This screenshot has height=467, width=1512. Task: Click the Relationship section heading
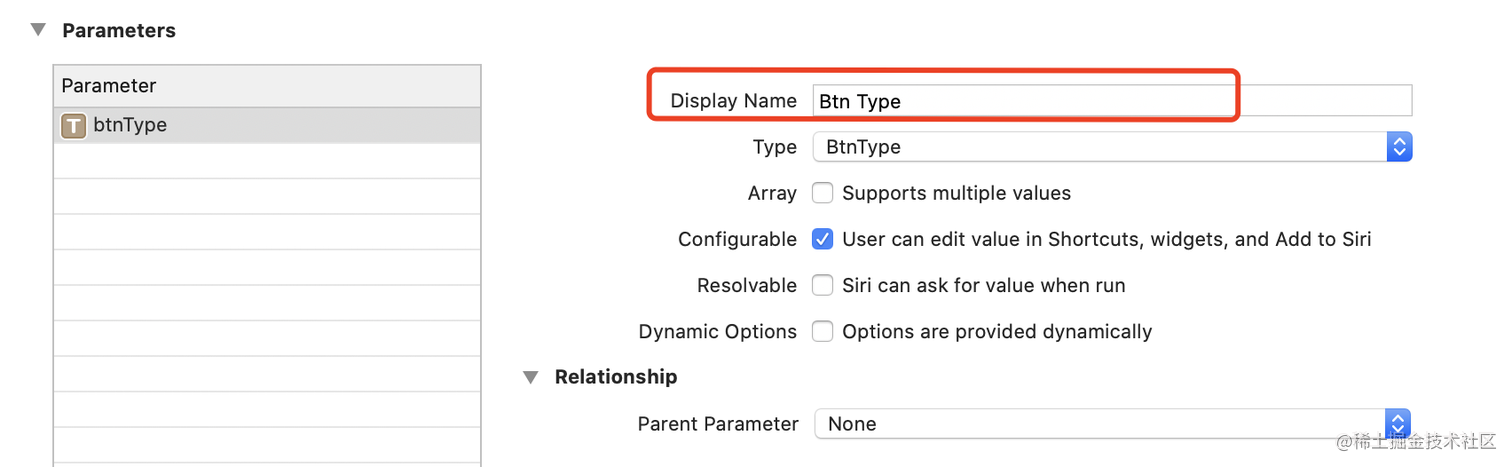[x=616, y=377]
